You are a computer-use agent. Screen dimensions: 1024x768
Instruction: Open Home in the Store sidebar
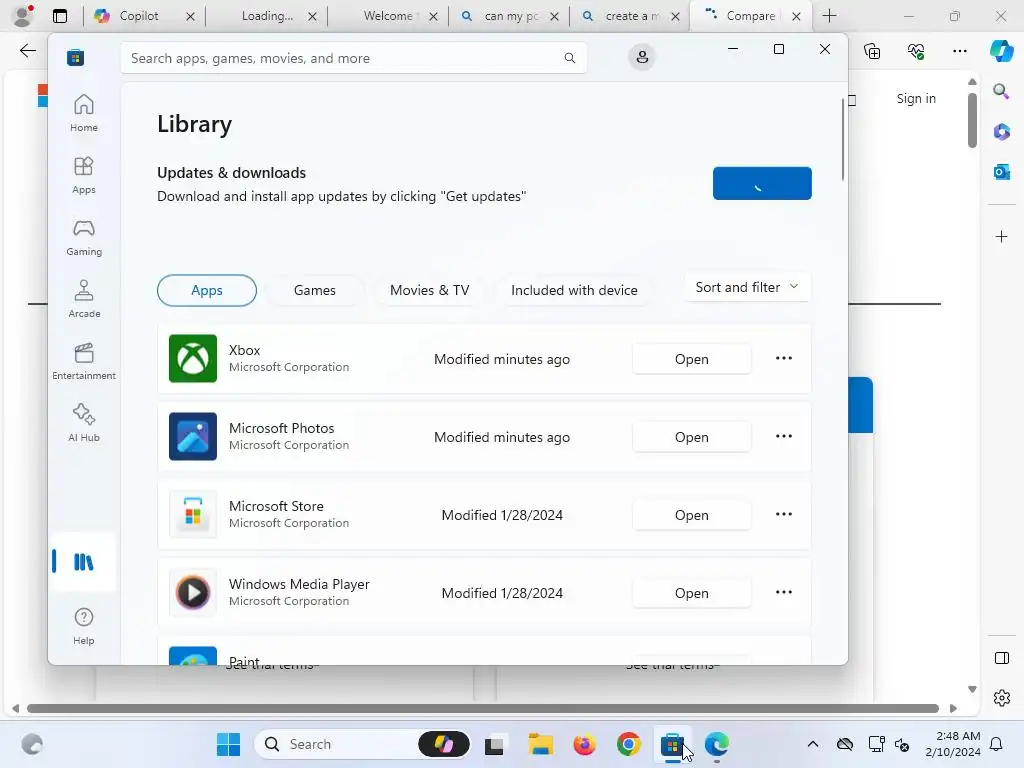point(84,113)
